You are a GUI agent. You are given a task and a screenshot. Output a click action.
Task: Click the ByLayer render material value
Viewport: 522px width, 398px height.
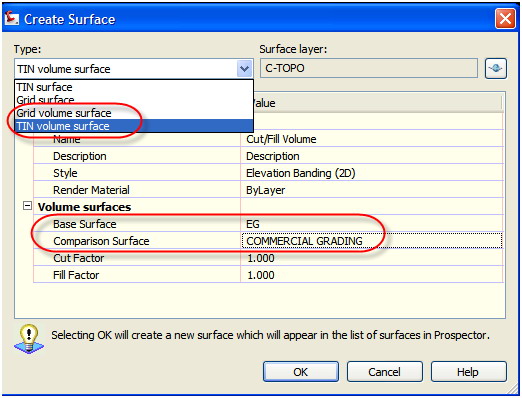[372, 190]
